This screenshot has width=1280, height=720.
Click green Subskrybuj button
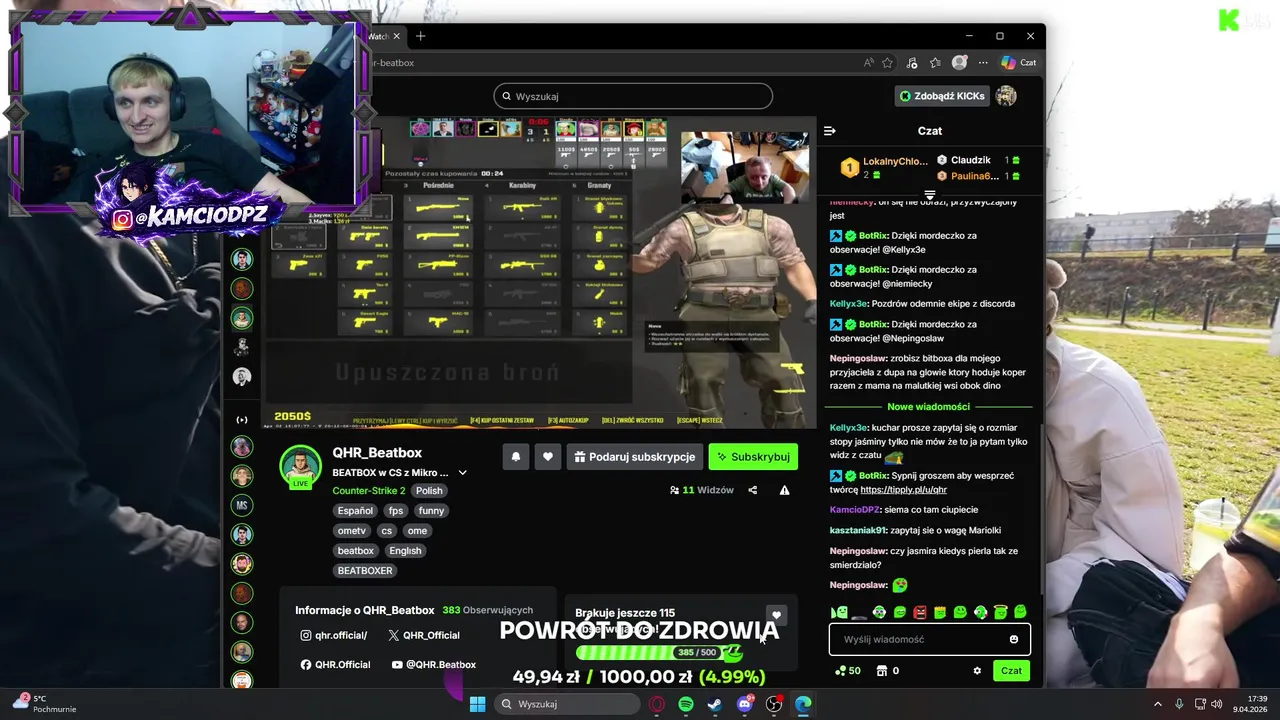coord(753,457)
